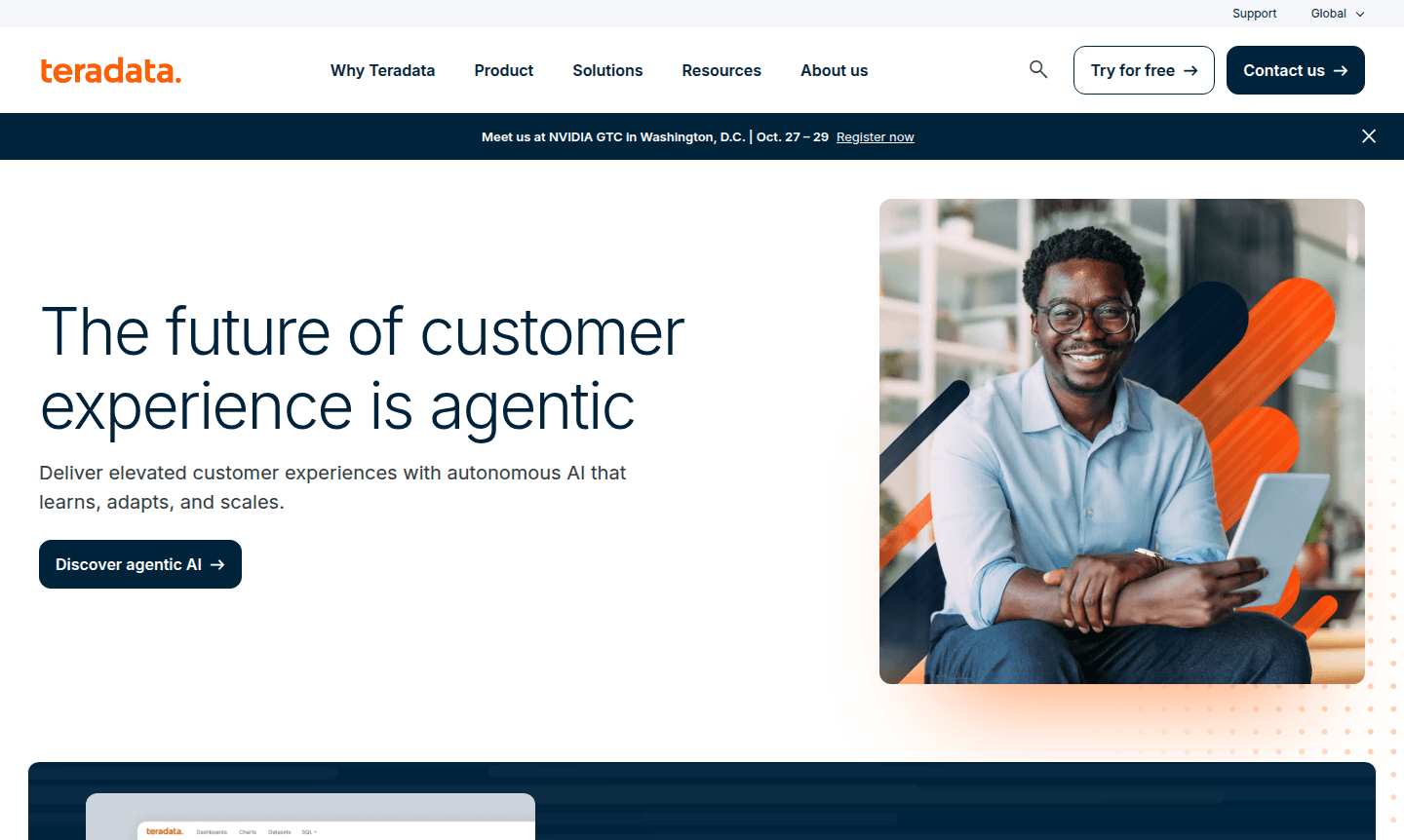The height and width of the screenshot is (840, 1404).
Task: Expand the chevron next to Global
Action: [x=1359, y=14]
